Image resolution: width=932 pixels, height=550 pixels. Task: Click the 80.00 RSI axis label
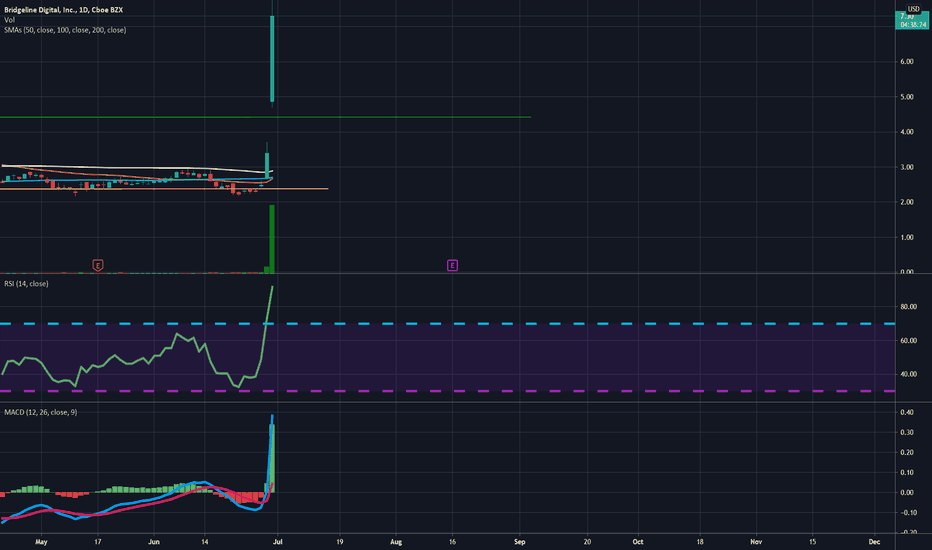[908, 307]
